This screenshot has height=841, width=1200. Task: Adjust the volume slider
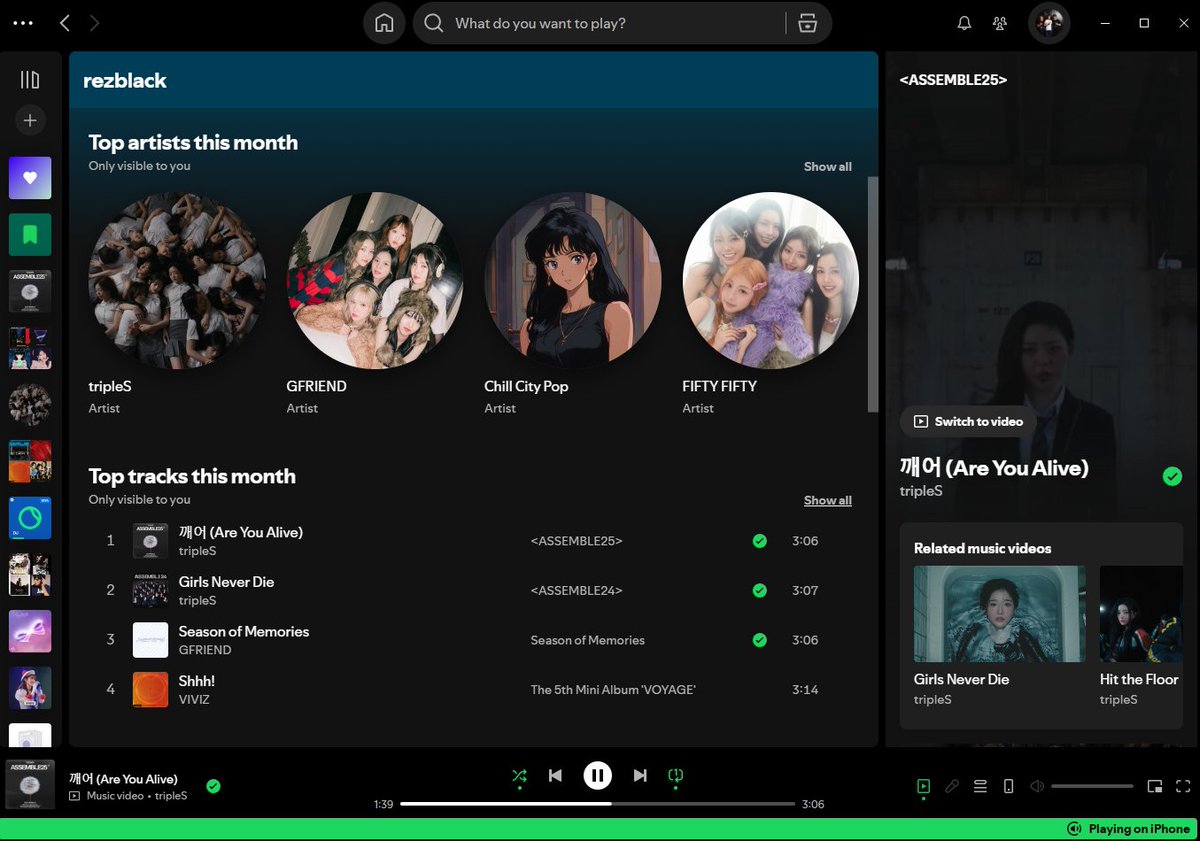coord(1092,787)
